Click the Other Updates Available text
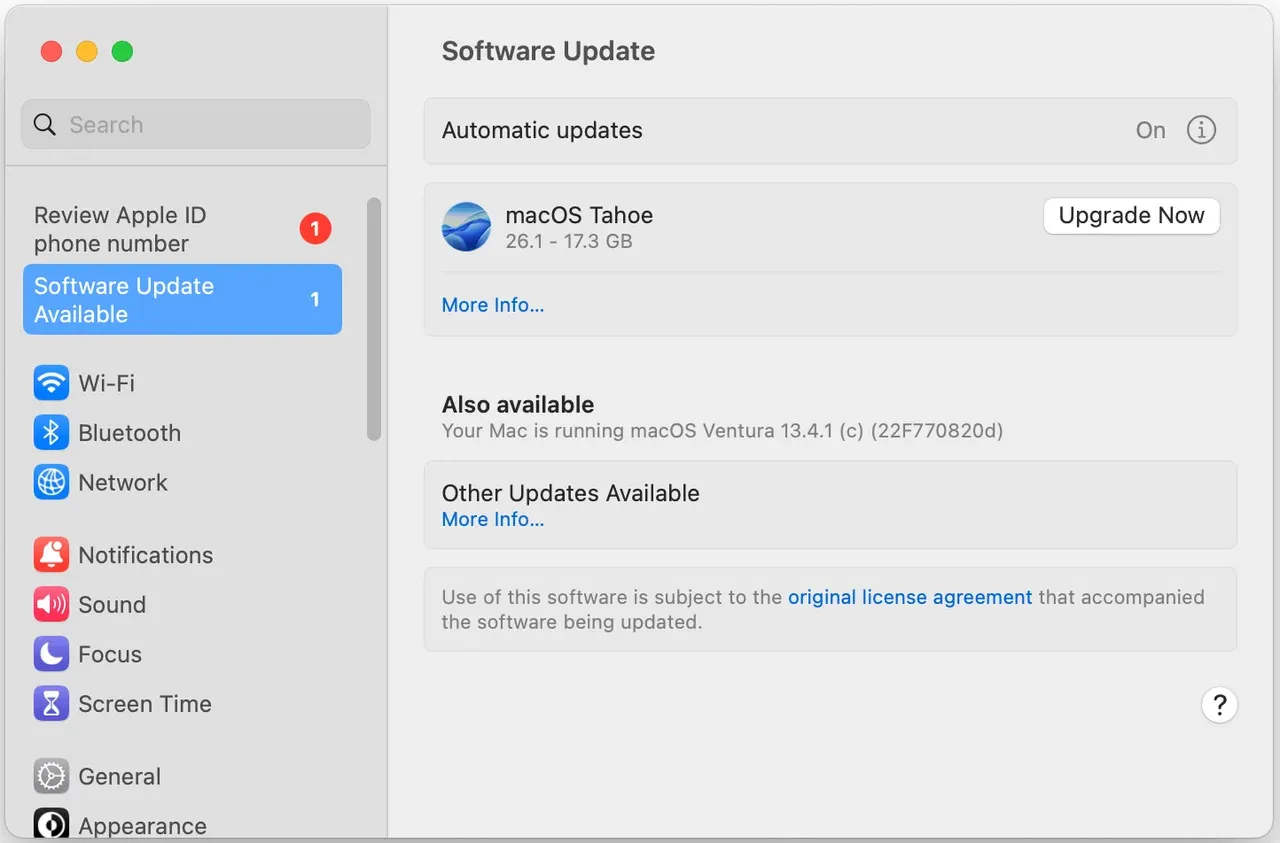This screenshot has width=1280, height=843. [571, 493]
